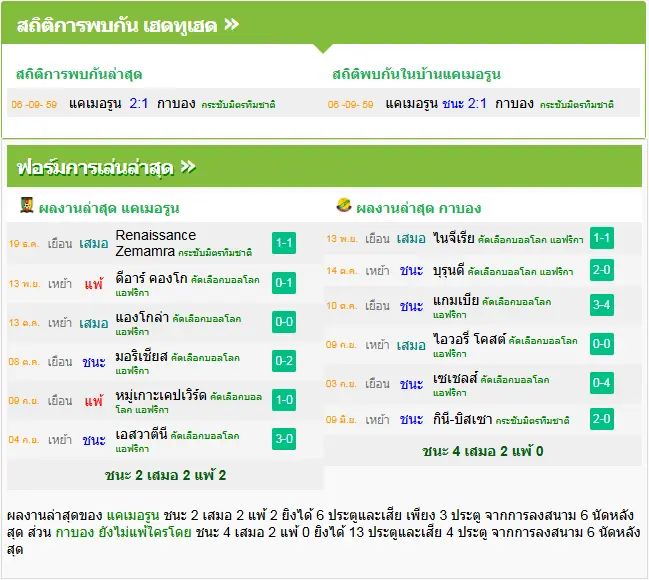Viewport: 649px width, 580px height.
Task: Click the 04 ก.ย. date in Cameroon results
Action: [24, 440]
